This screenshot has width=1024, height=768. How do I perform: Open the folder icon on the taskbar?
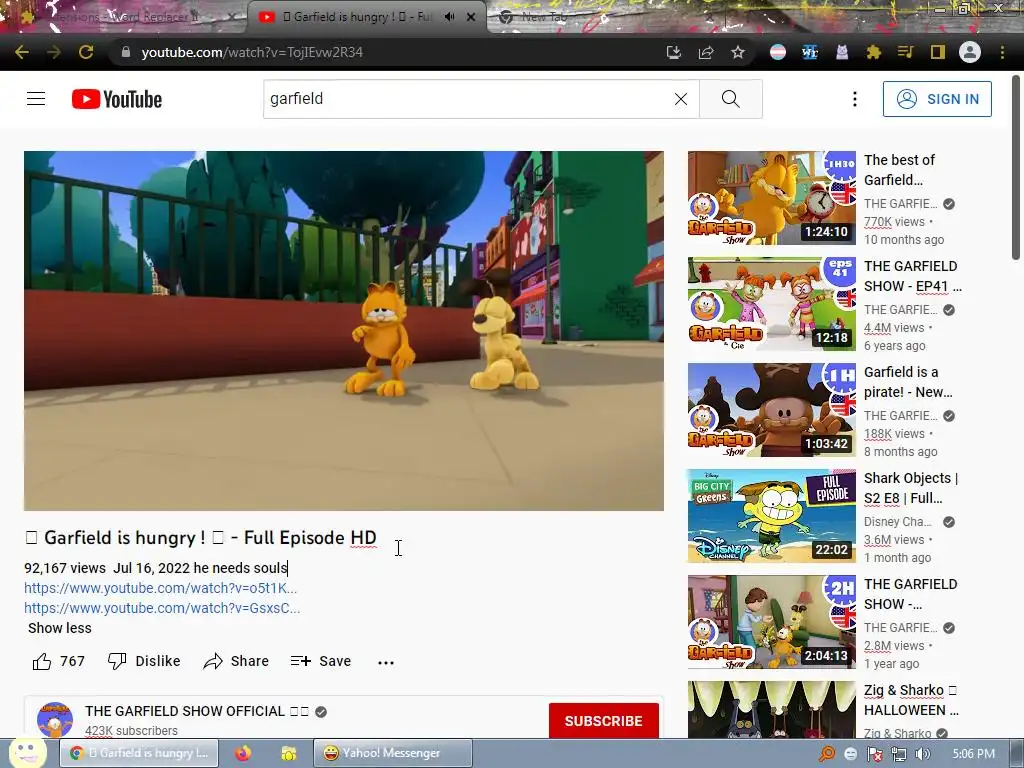coord(289,754)
